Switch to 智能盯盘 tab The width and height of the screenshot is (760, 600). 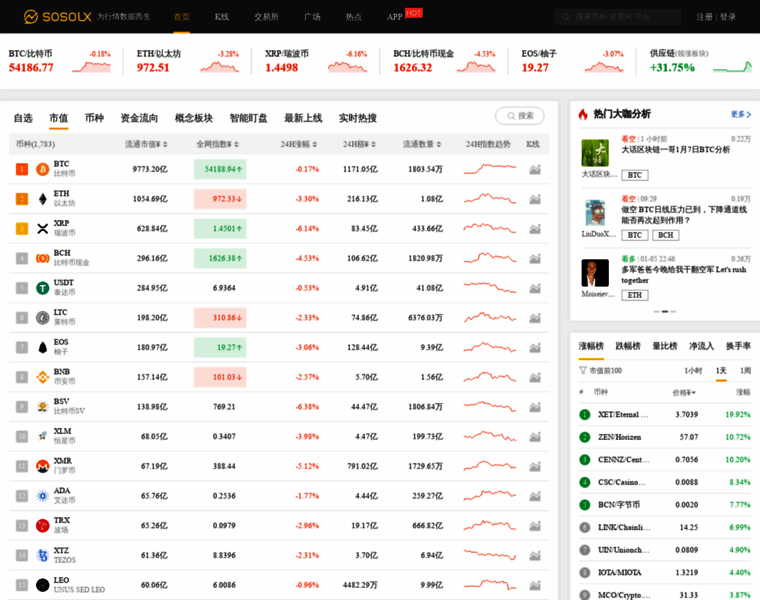click(x=248, y=118)
